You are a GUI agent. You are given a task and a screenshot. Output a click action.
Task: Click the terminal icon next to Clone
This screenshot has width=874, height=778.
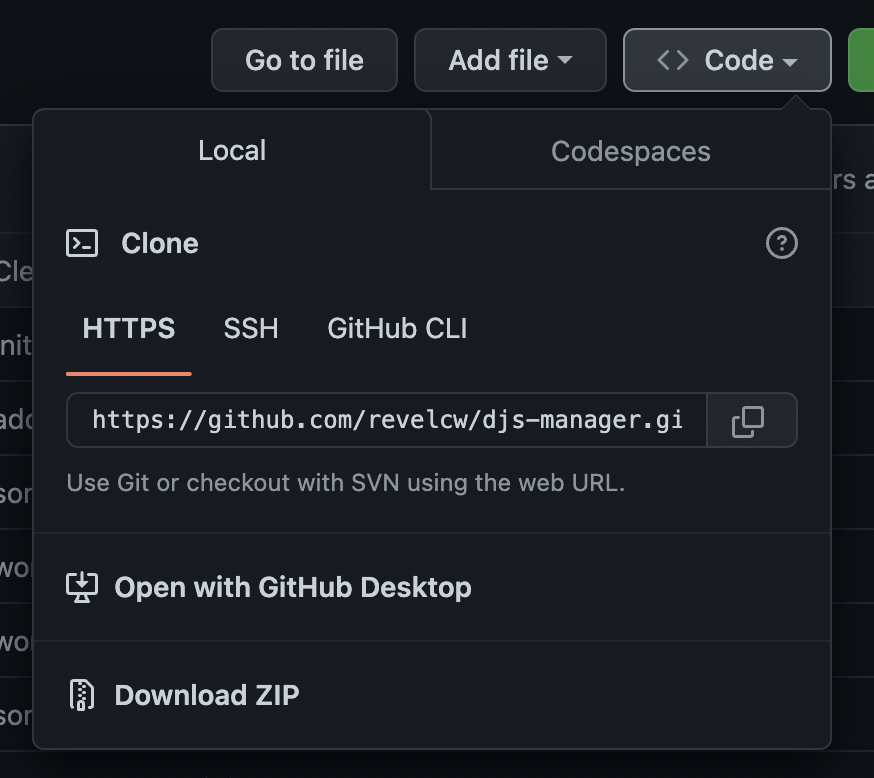pos(82,244)
